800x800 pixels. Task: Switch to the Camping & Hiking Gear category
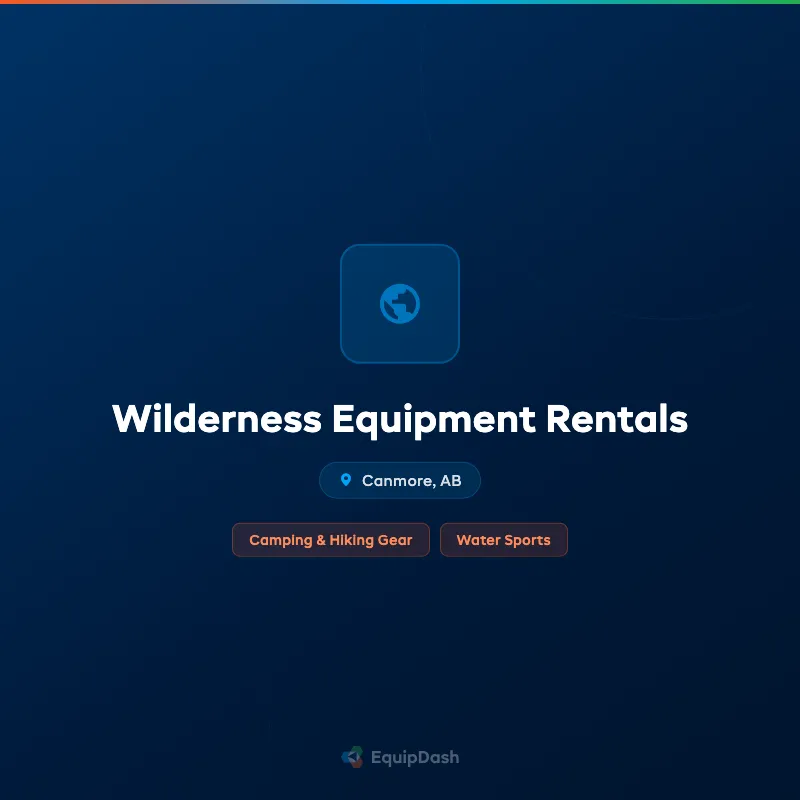click(x=331, y=539)
